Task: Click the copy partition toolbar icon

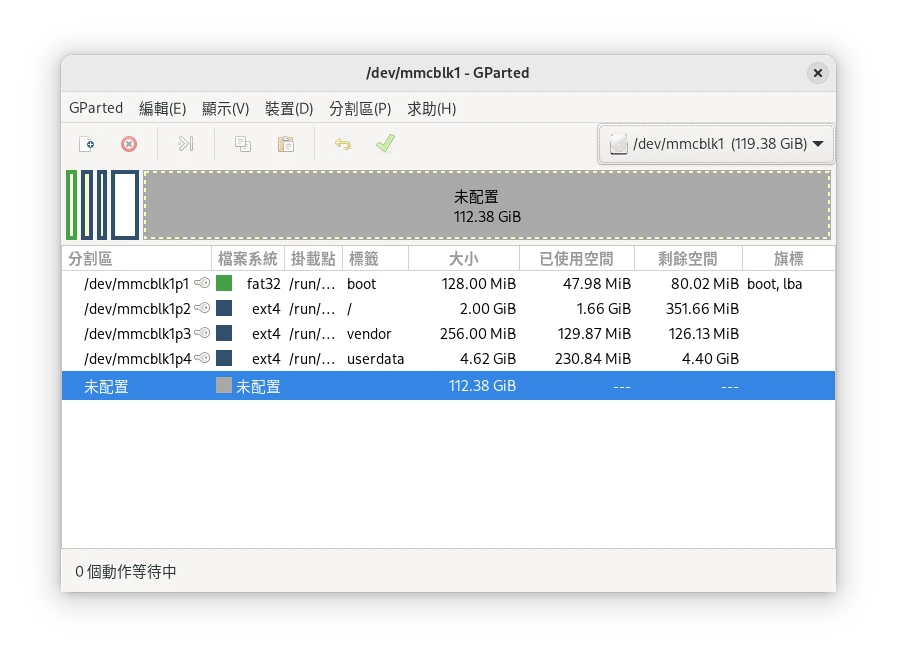Action: (243, 144)
